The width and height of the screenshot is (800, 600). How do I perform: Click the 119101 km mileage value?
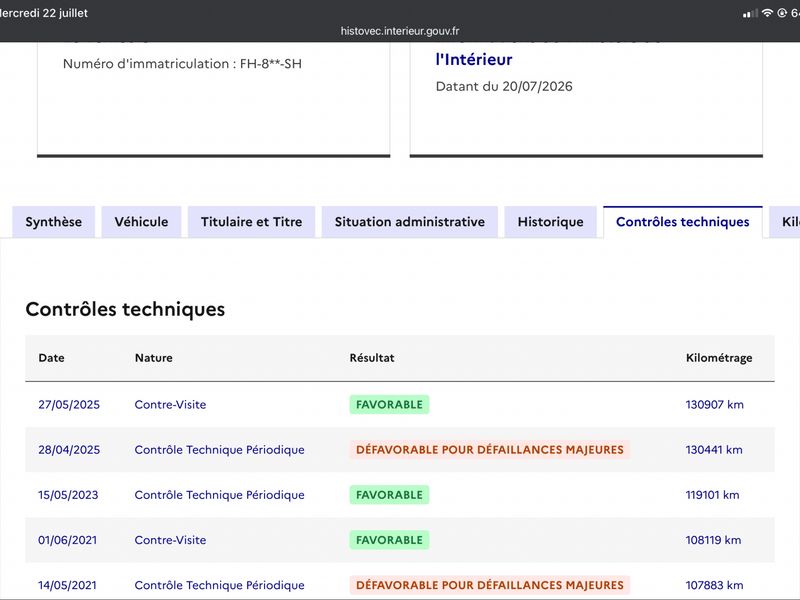[x=712, y=495]
